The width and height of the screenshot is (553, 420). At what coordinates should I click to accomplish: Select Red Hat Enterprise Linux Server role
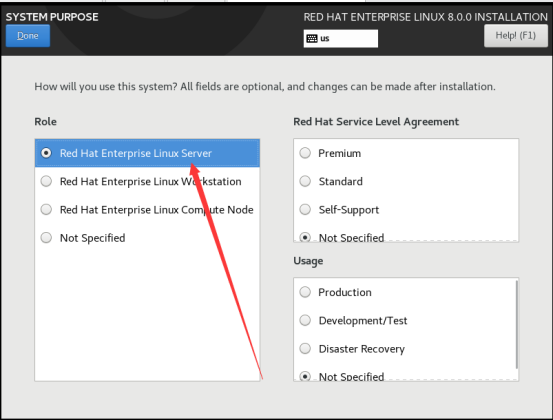[x=147, y=153]
